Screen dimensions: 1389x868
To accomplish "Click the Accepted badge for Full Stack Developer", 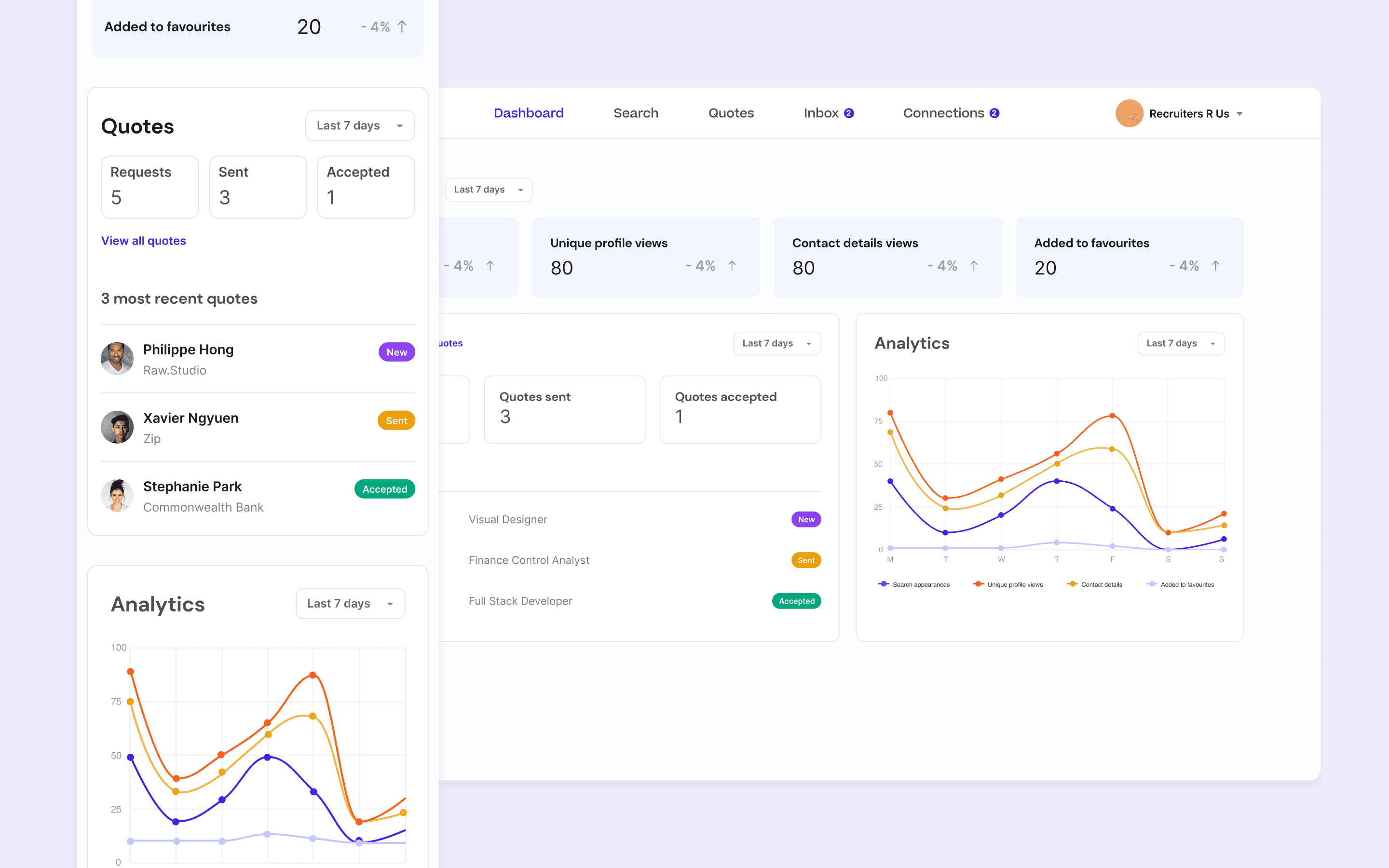I will [796, 601].
